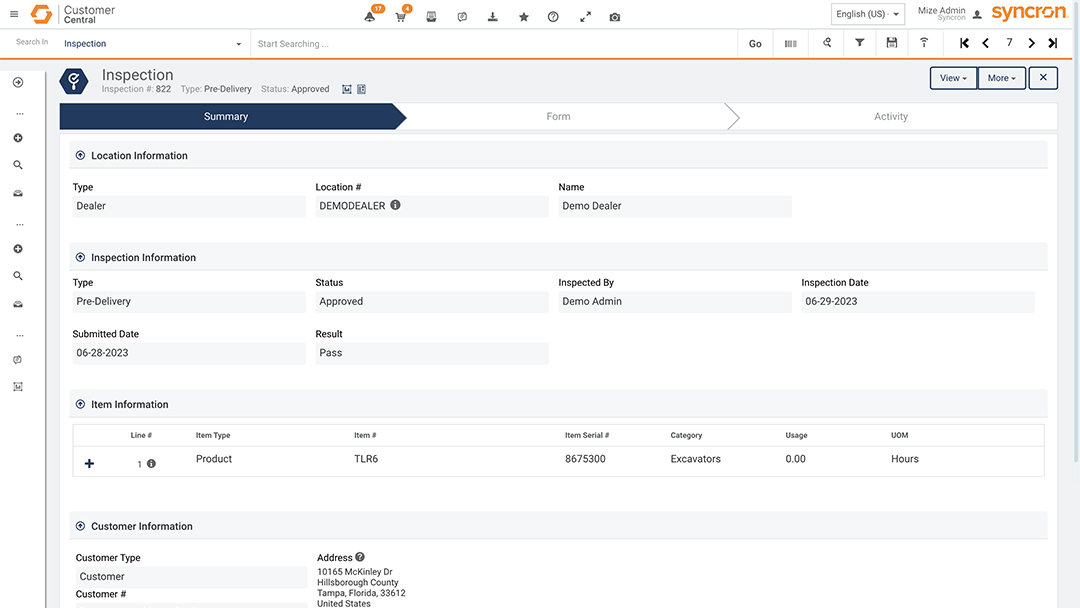The image size is (1080, 608).
Task: Open English (US) language dropdown
Action: (867, 14)
